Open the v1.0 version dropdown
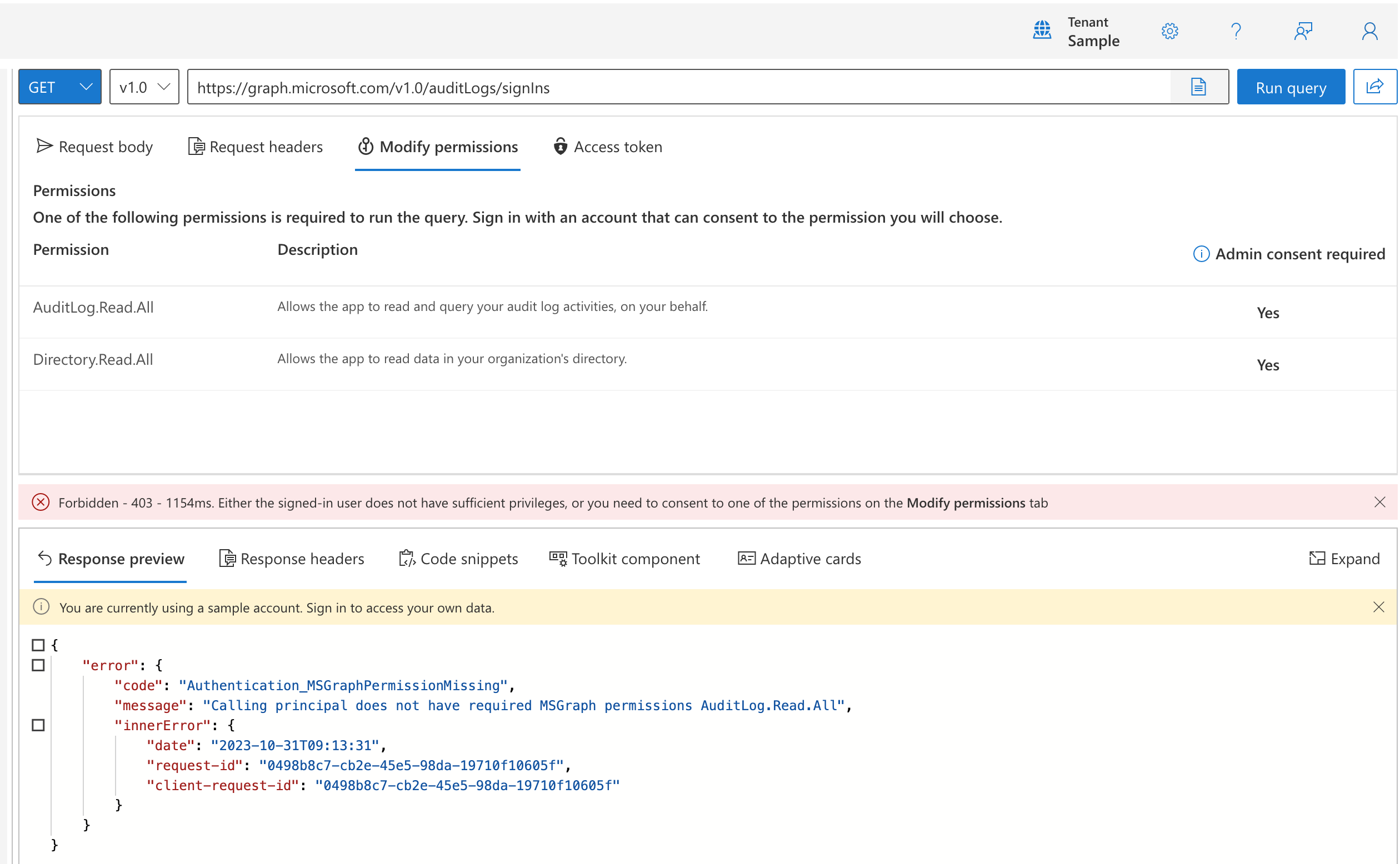The width and height of the screenshot is (1400, 864). pyautogui.click(x=144, y=87)
